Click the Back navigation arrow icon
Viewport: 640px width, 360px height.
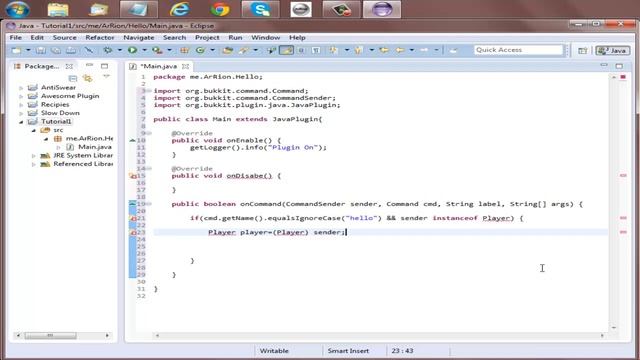[x=400, y=50]
